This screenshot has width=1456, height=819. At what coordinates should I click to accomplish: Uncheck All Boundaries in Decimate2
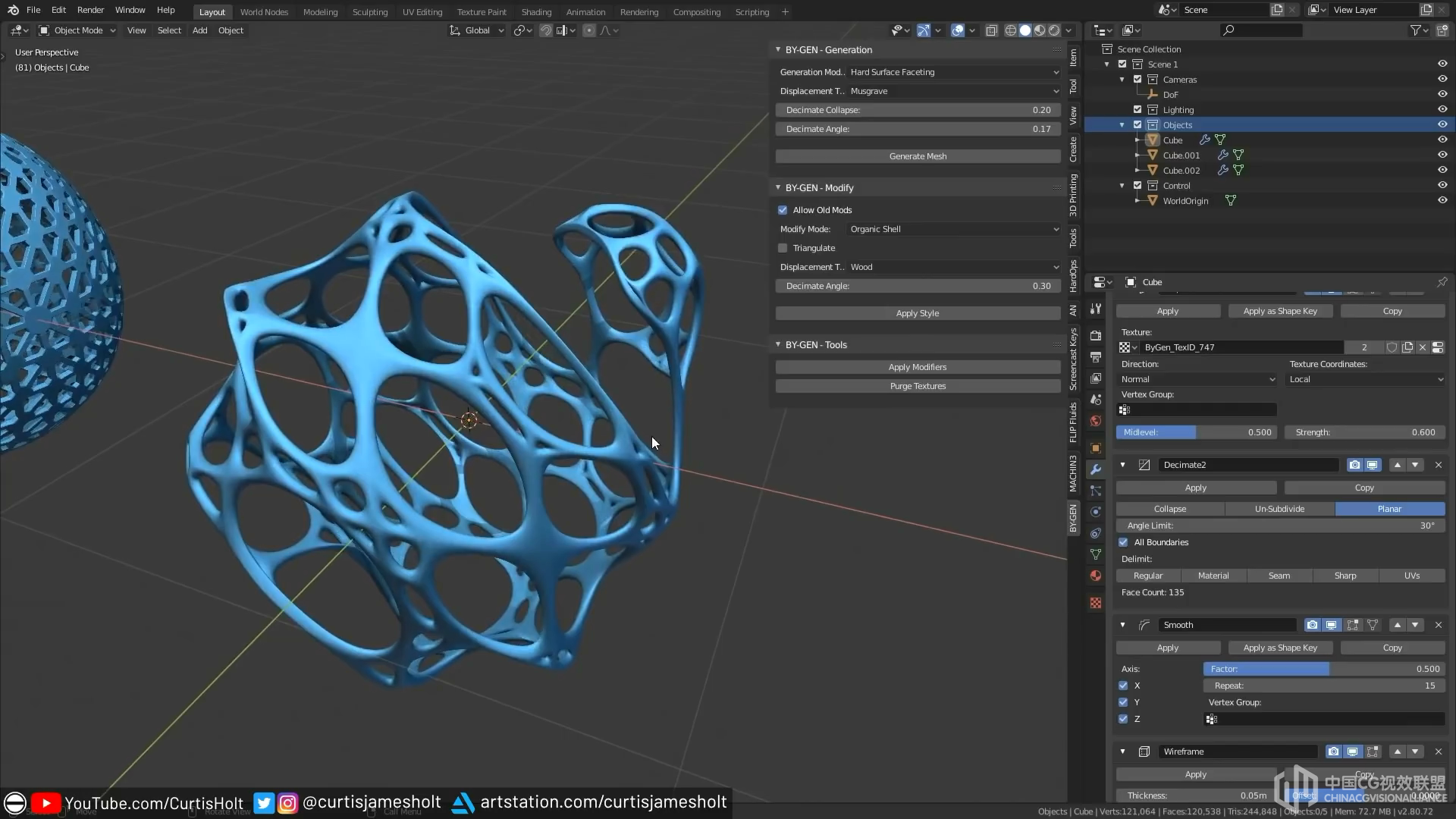tap(1123, 542)
